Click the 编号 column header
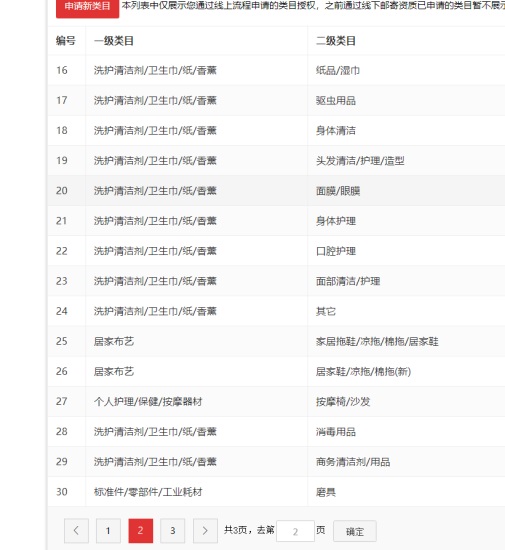Image resolution: width=505 pixels, height=550 pixels. click(x=66, y=41)
